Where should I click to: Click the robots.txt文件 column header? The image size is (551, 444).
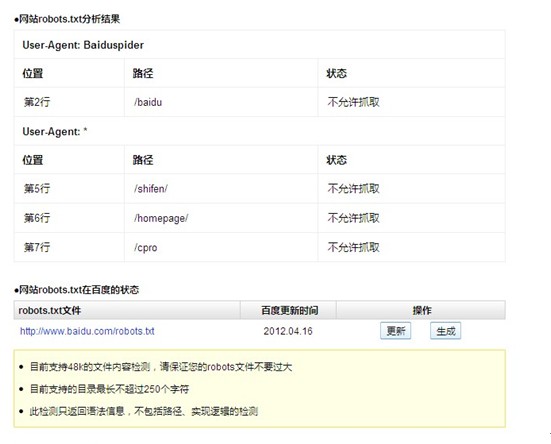(127, 310)
